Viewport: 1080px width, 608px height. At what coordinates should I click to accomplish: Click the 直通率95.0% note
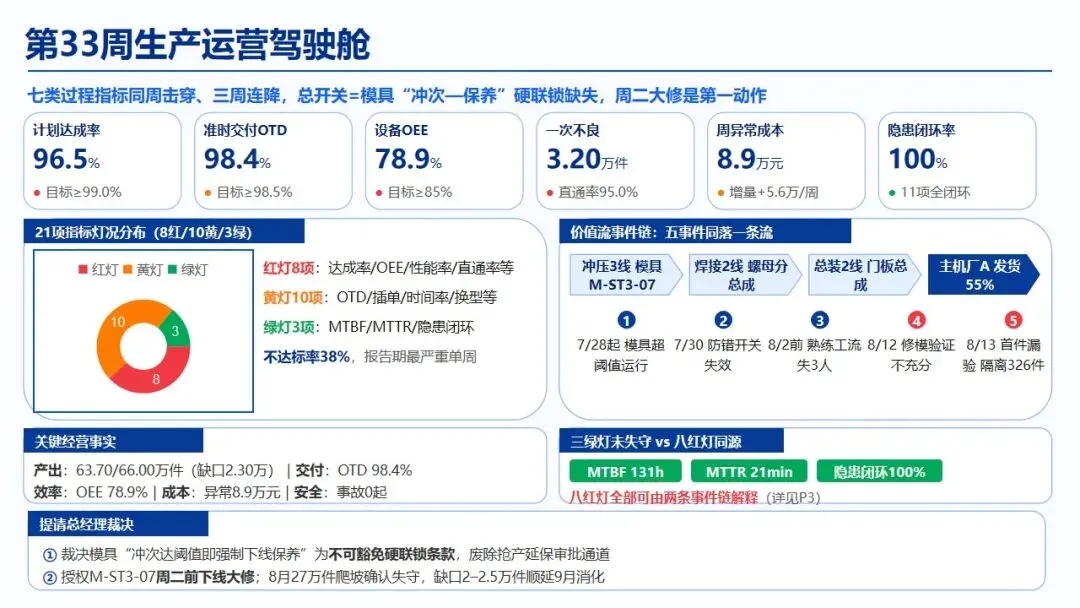pyautogui.click(x=598, y=192)
